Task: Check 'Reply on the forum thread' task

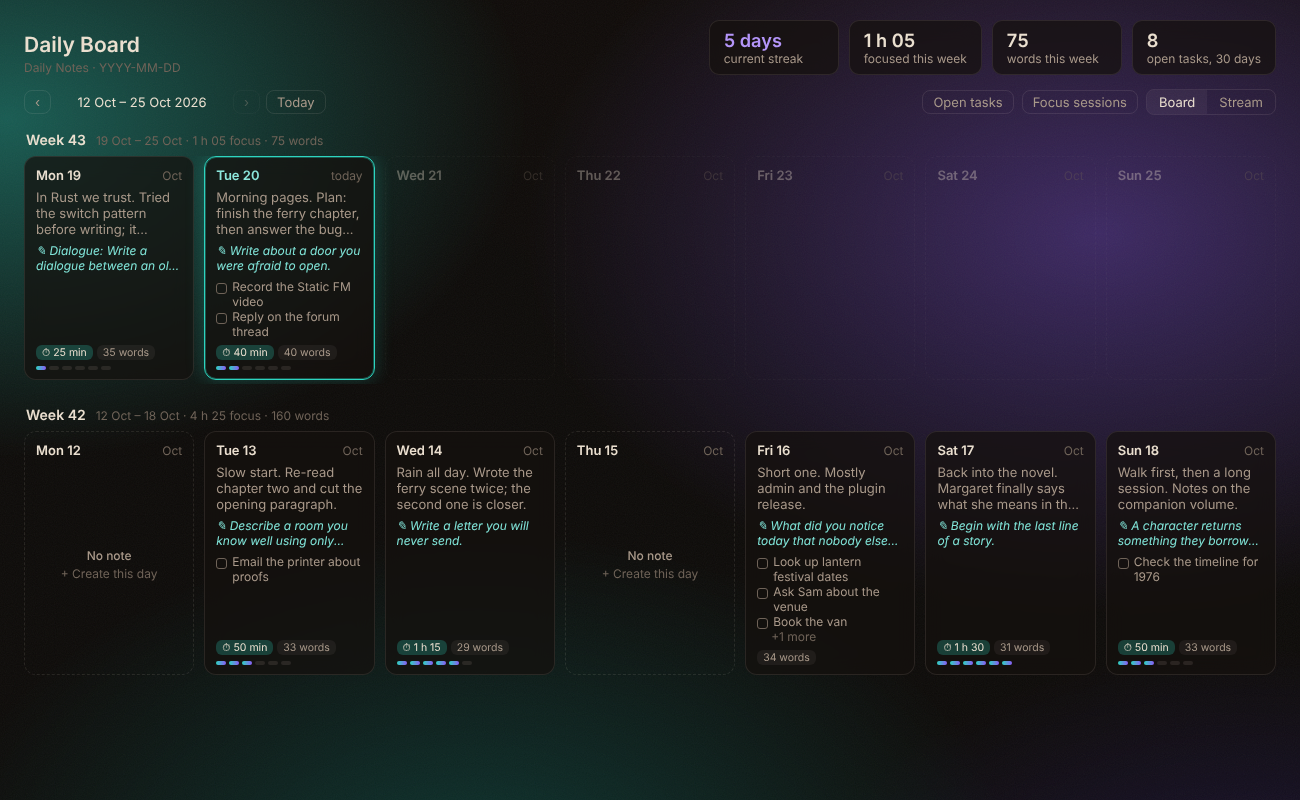Action: pyautogui.click(x=222, y=318)
